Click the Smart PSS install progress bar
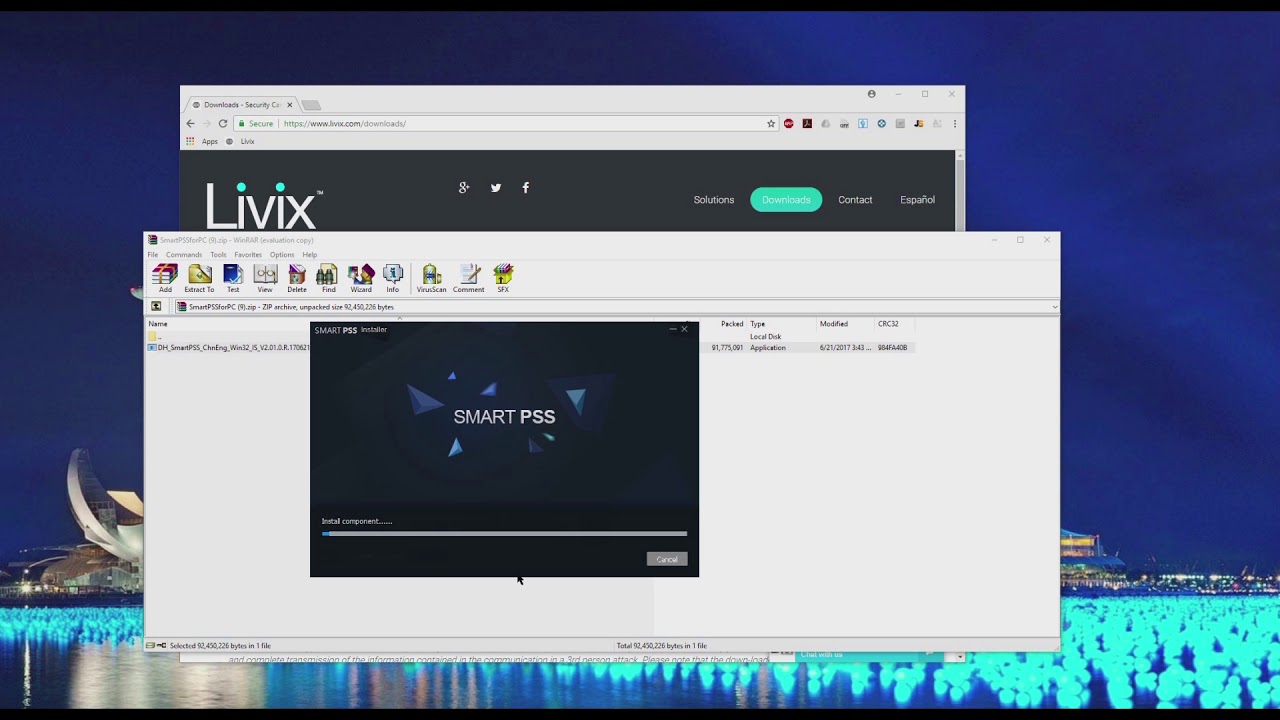This screenshot has width=1280, height=720. (x=504, y=534)
